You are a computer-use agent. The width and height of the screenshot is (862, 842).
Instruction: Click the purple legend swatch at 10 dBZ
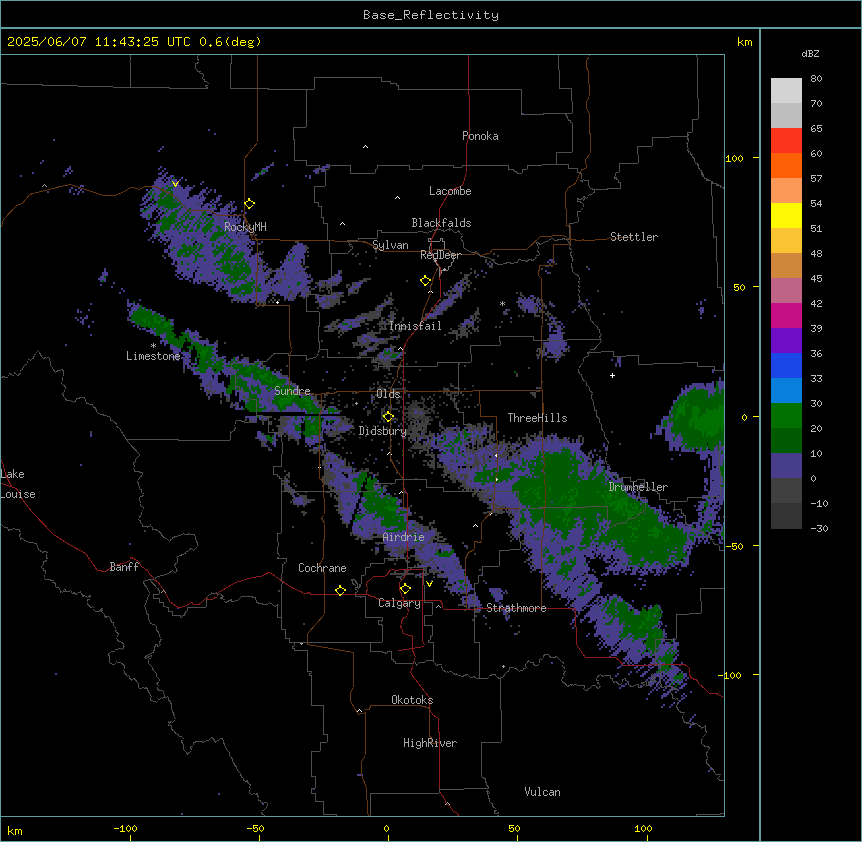pyautogui.click(x=786, y=466)
